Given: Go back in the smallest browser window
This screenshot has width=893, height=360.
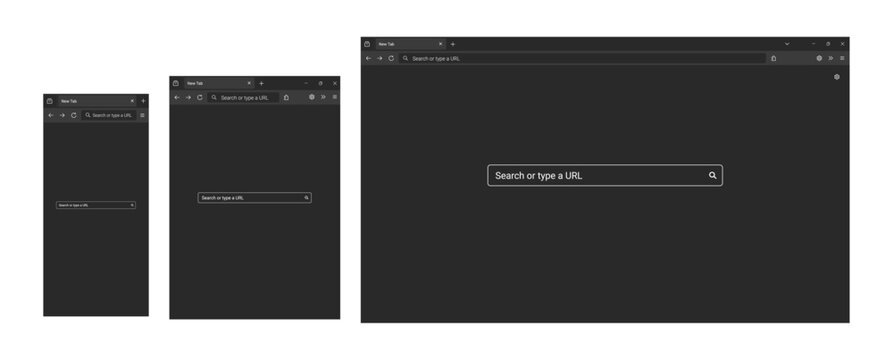Looking at the screenshot, I should tap(51, 115).
